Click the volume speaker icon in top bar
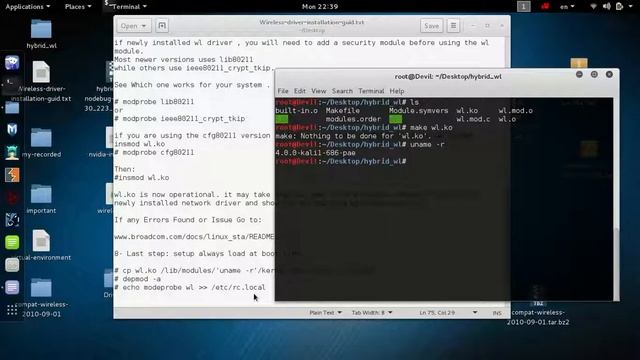 pos(607,7)
